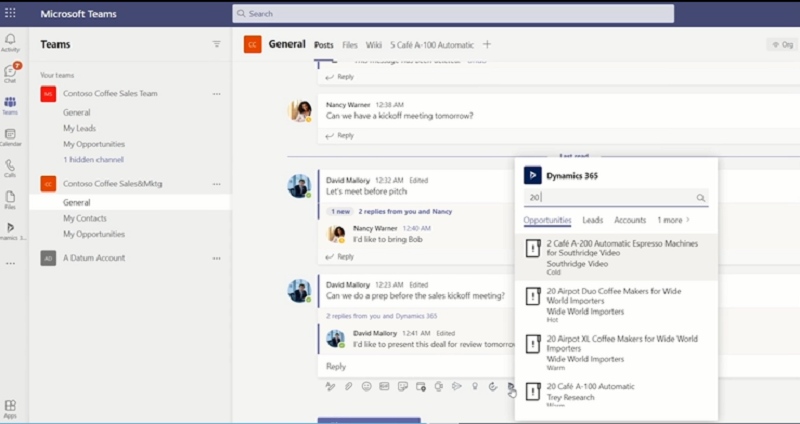Viewport: 800px width, 424px height.
Task: Show more apps ellipsis in the rail
Action: [x=10, y=264]
